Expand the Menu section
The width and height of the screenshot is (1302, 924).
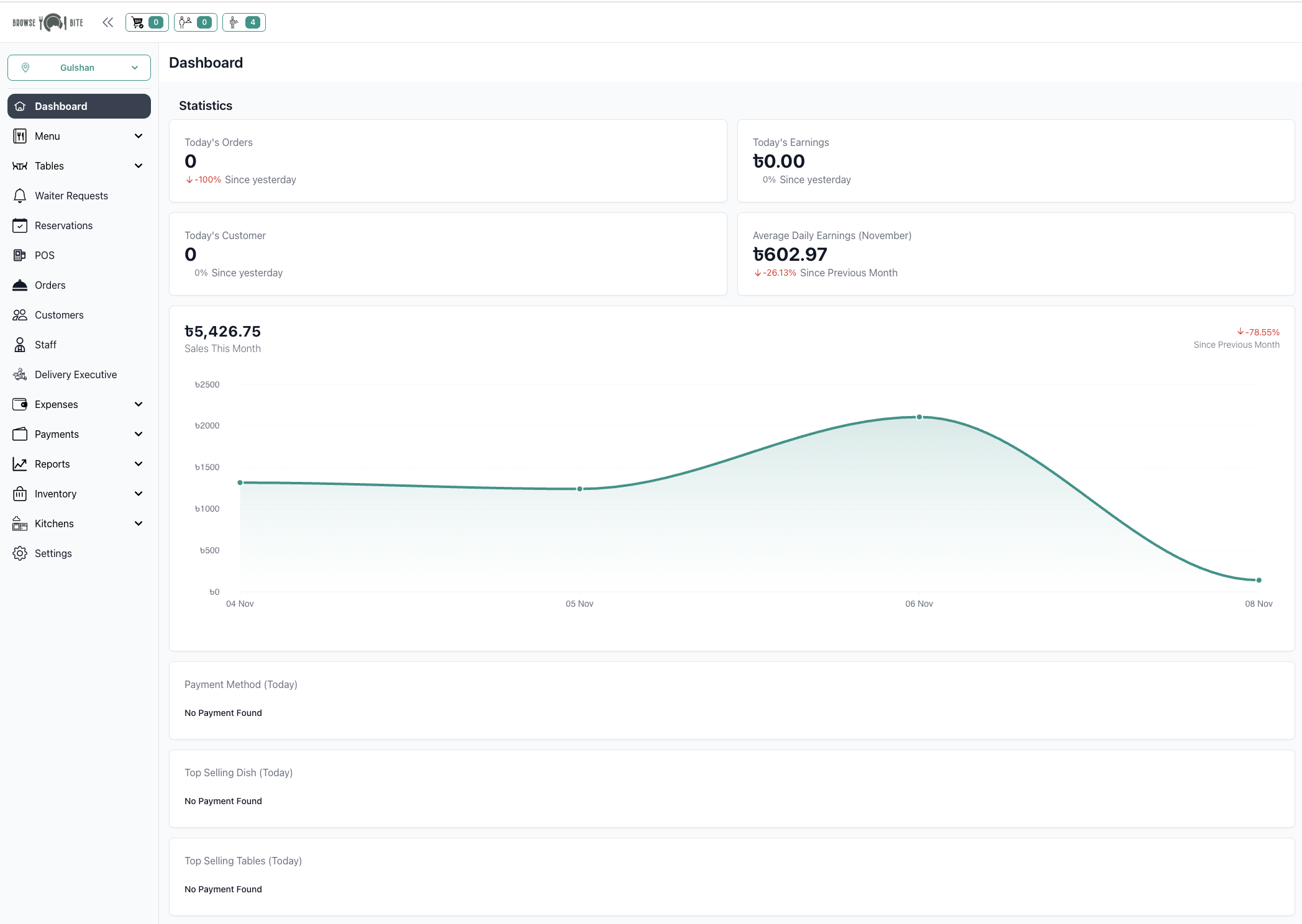(x=79, y=135)
